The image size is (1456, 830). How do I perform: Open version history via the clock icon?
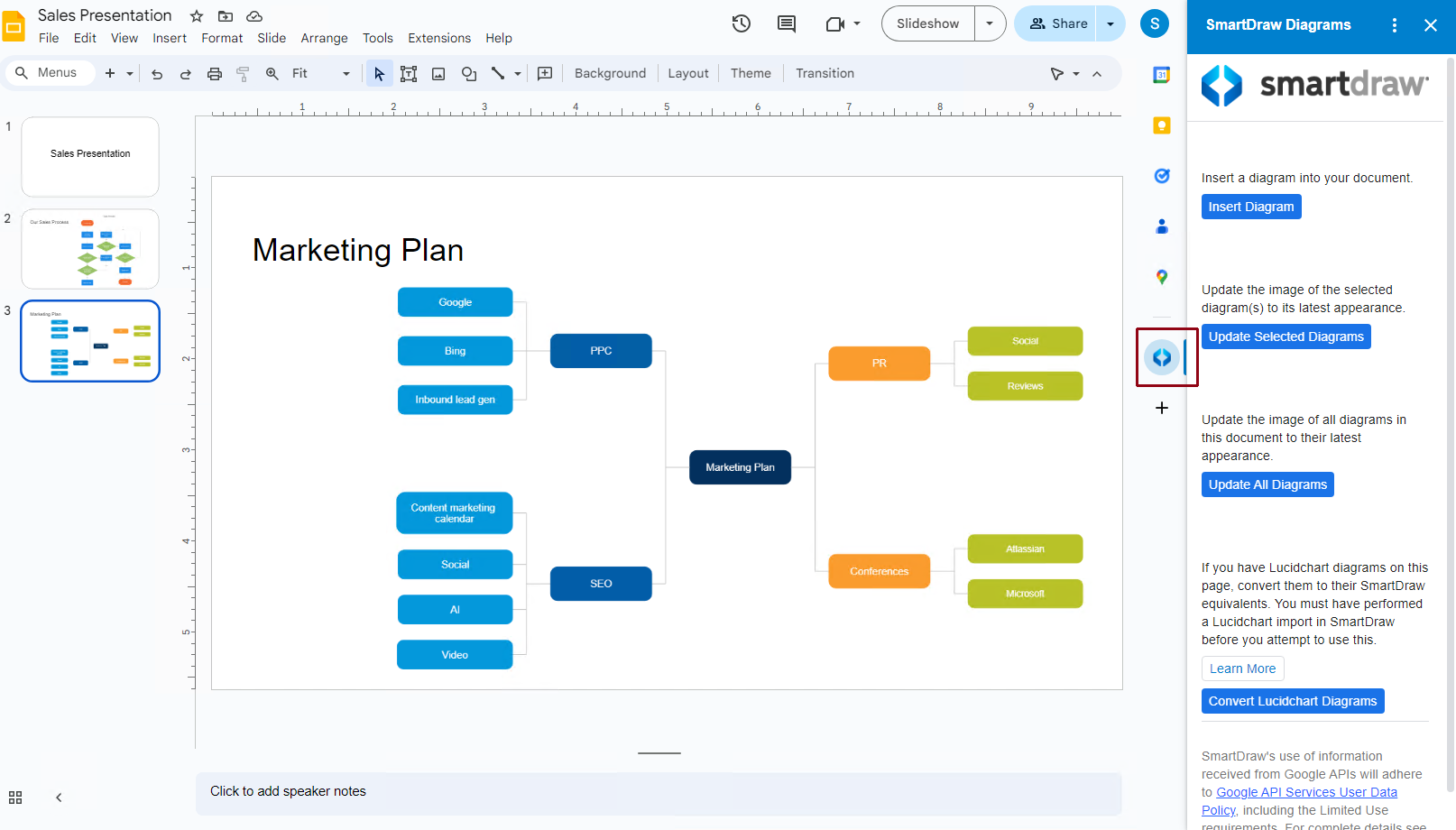741,23
